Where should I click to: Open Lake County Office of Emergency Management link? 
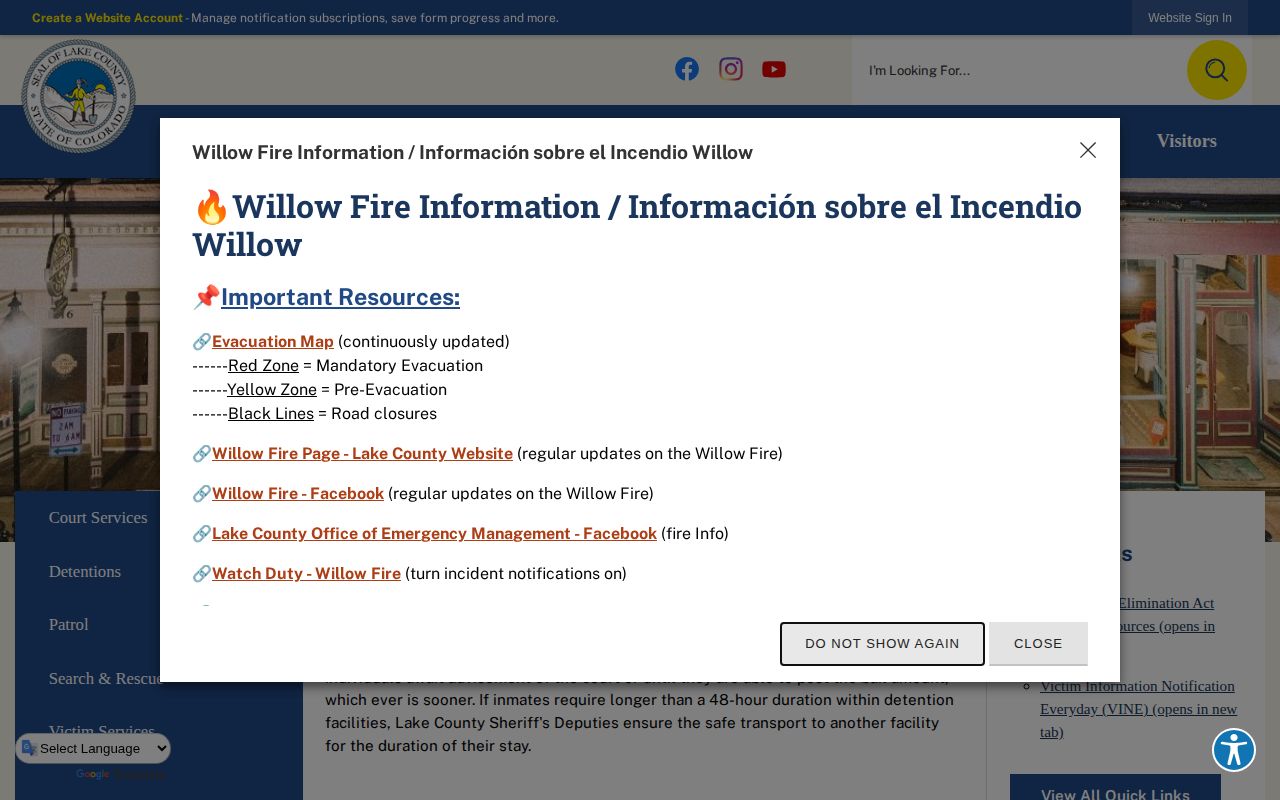[x=434, y=534]
